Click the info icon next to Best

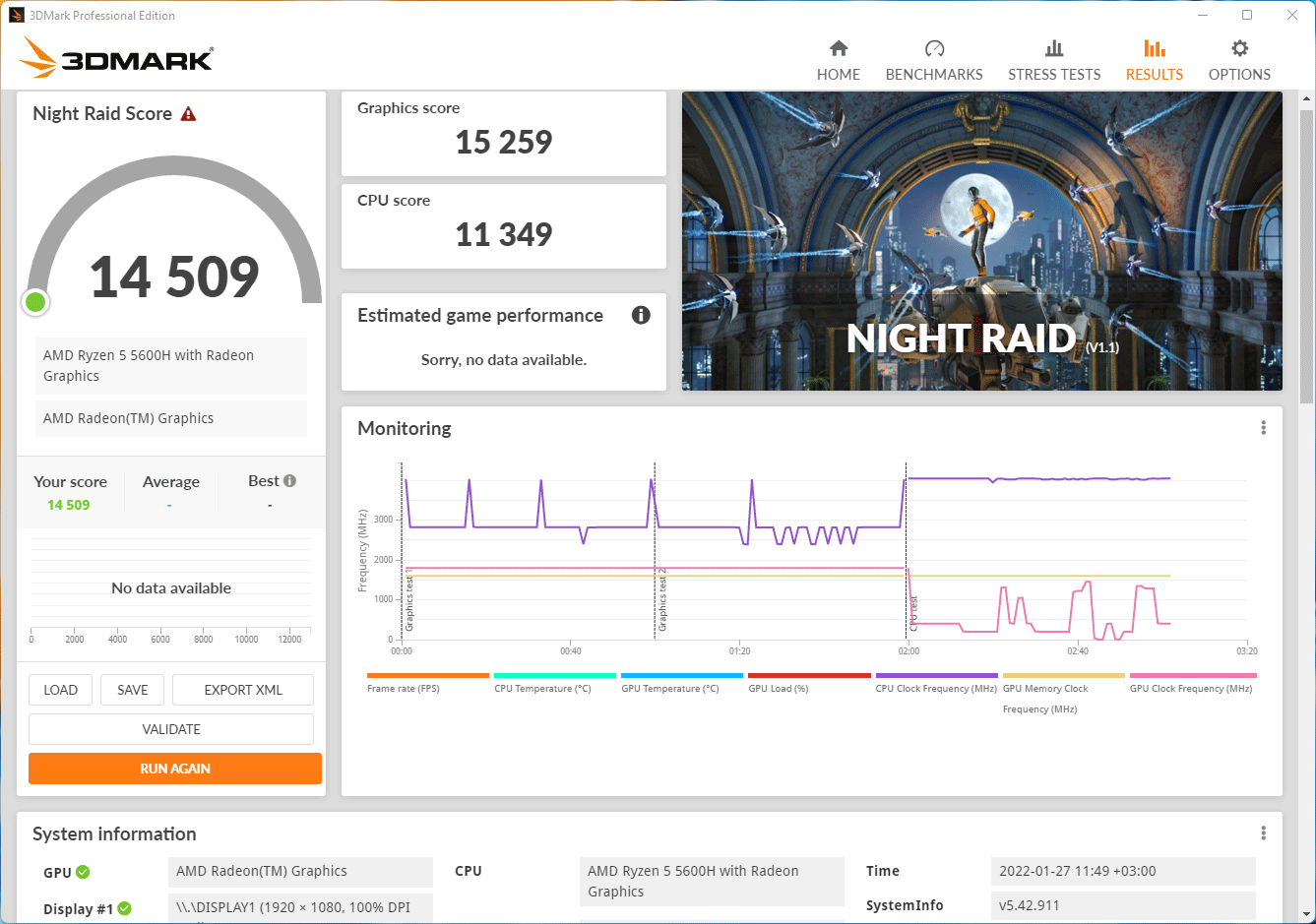290,481
